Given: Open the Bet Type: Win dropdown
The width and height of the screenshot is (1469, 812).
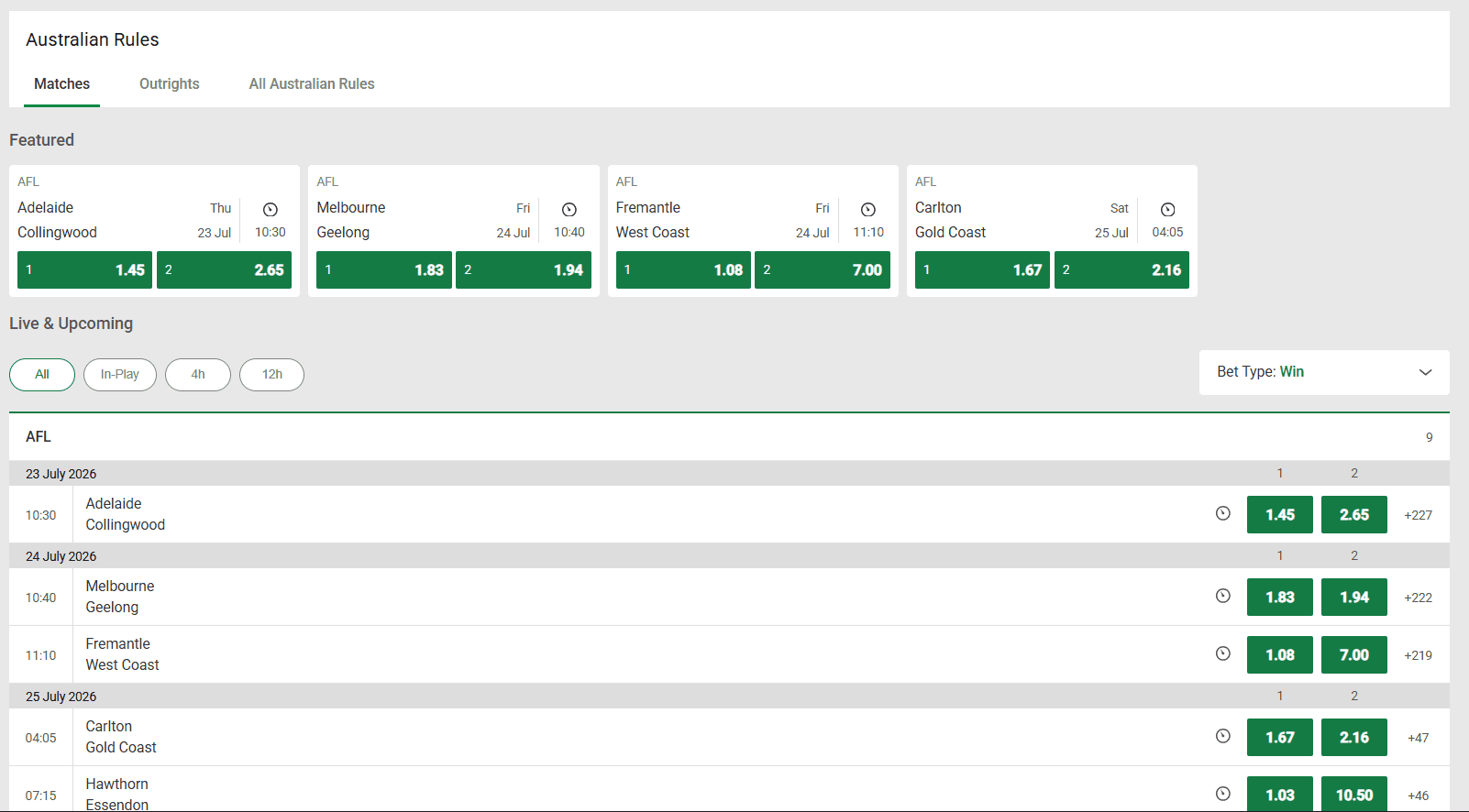Looking at the screenshot, I should click(x=1324, y=372).
